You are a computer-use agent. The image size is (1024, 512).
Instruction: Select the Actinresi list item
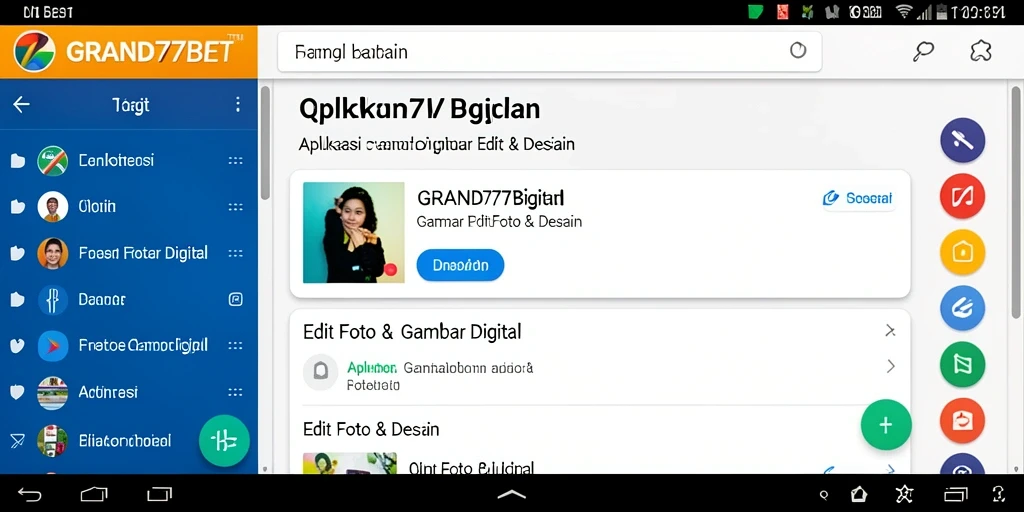[x=108, y=392]
